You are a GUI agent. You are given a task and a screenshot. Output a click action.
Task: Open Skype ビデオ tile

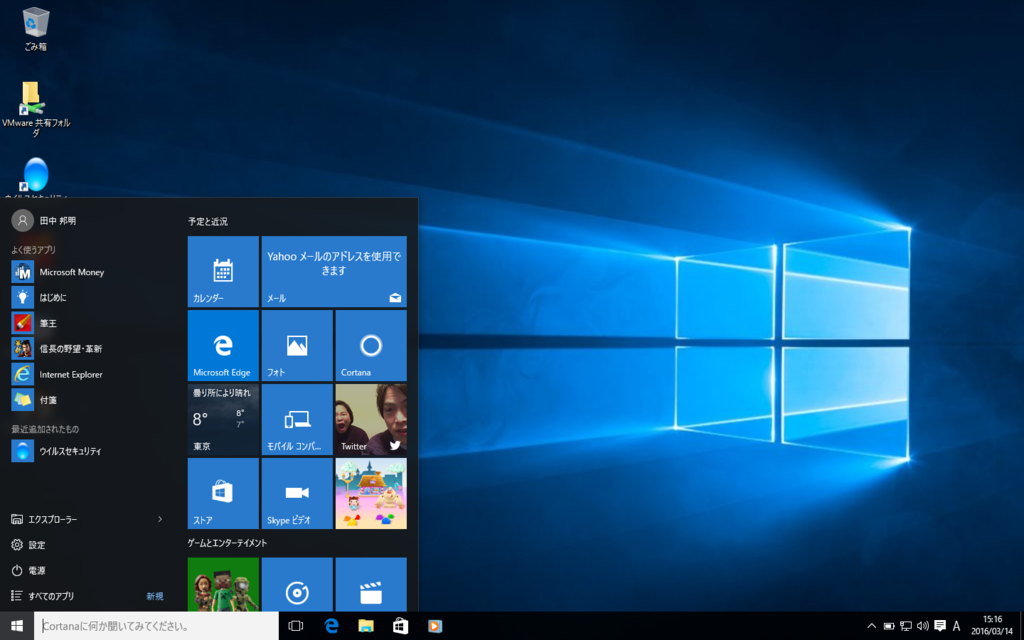[297, 493]
